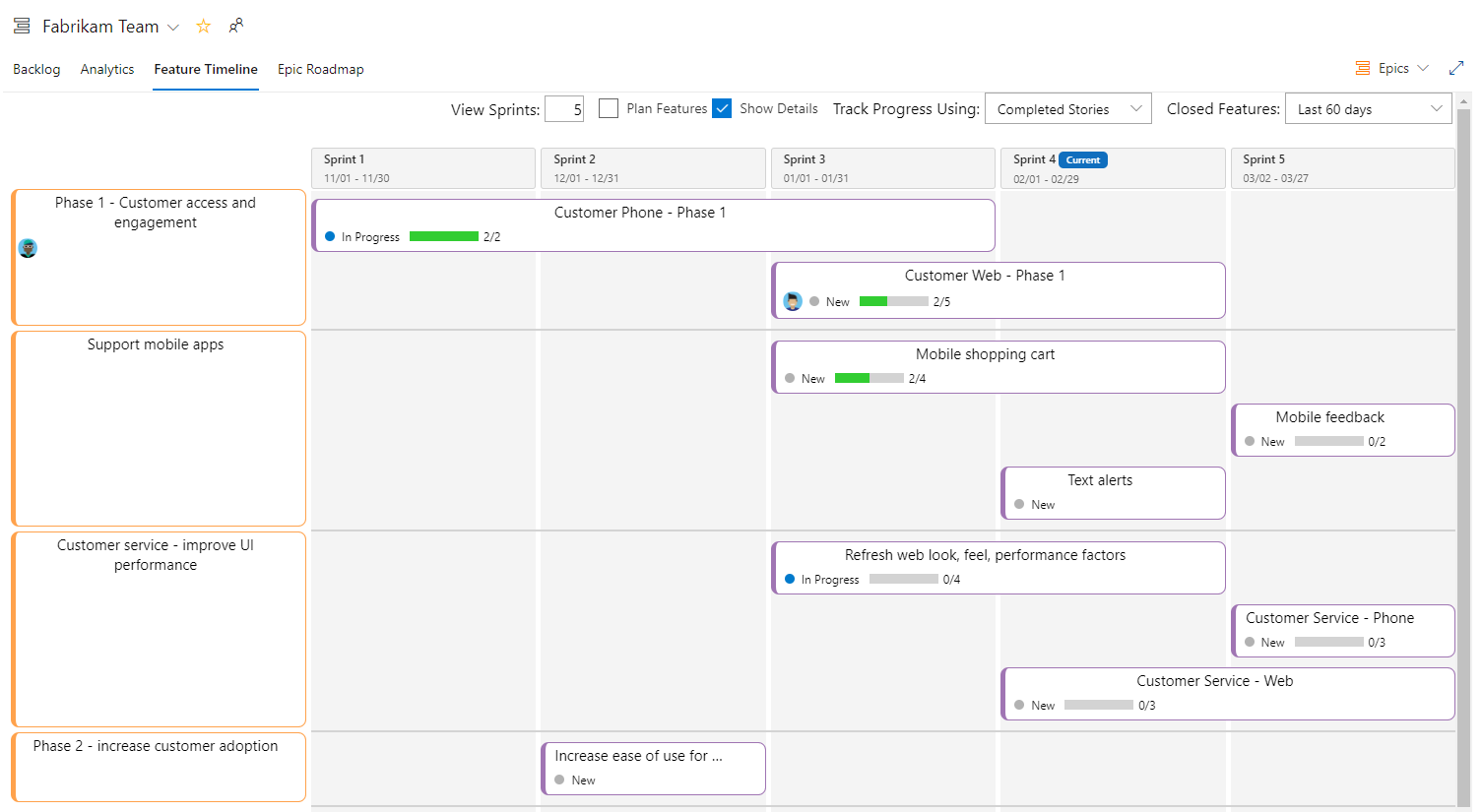Open the Mobile shopping cart feature card
This screenshot has height=812, width=1482.
pyautogui.click(x=985, y=354)
